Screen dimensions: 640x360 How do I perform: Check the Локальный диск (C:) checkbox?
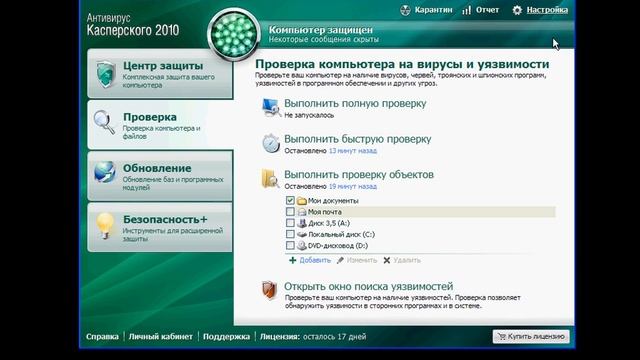[x=290, y=234]
